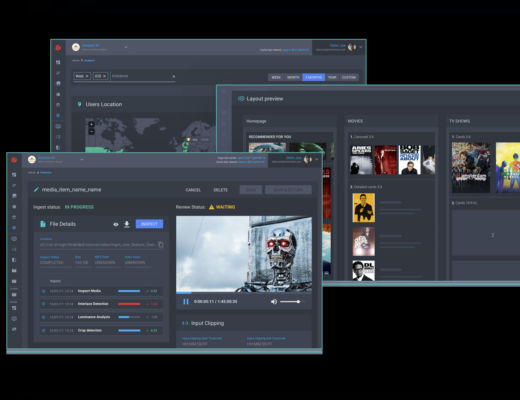Screen dimensions: 520x400
Task: Click the video progress bar under the preview
Action: (x=244, y=292)
